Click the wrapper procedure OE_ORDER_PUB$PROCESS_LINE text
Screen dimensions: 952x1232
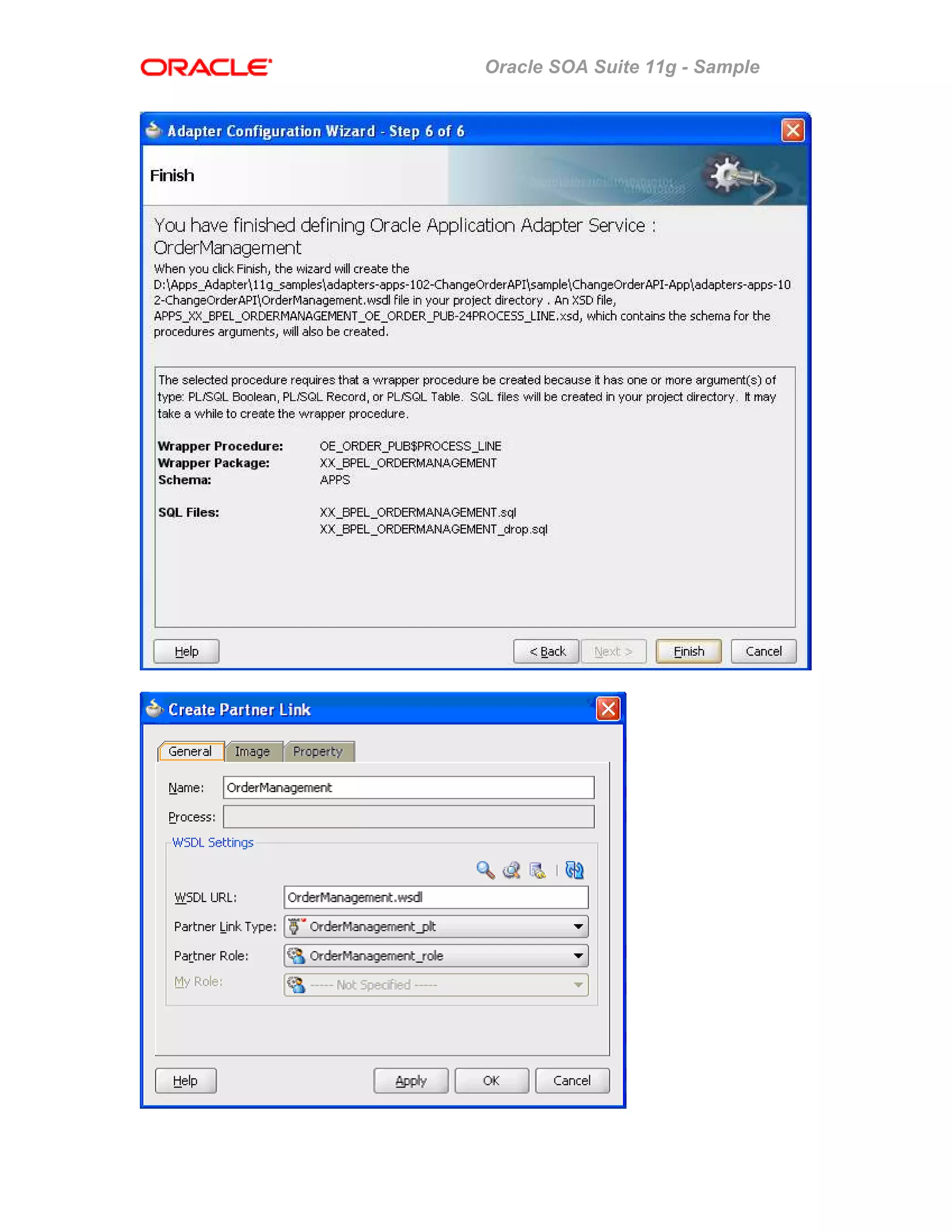(x=410, y=446)
